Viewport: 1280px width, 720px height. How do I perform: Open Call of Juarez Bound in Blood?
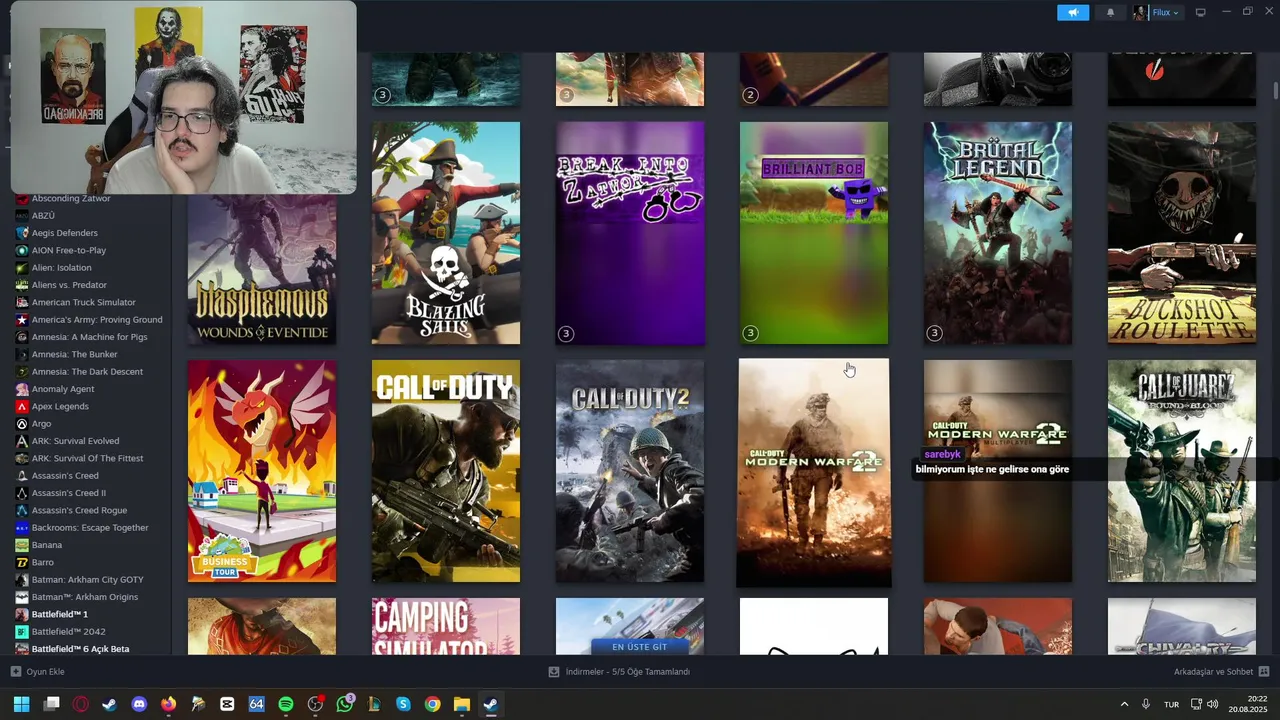(x=1182, y=471)
